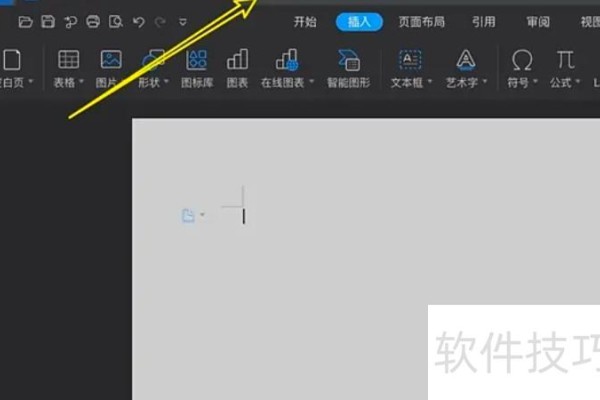
Task: Expand the paste options arrow in document
Action: pos(202,215)
